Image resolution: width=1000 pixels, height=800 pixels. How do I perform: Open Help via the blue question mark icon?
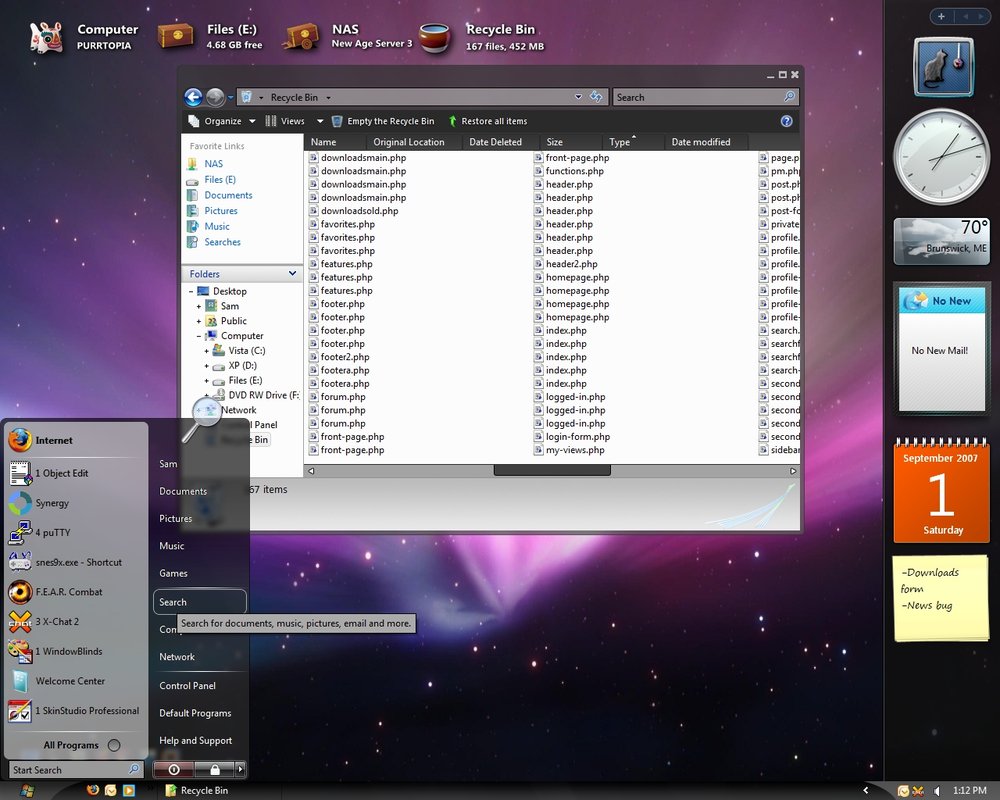tap(787, 121)
